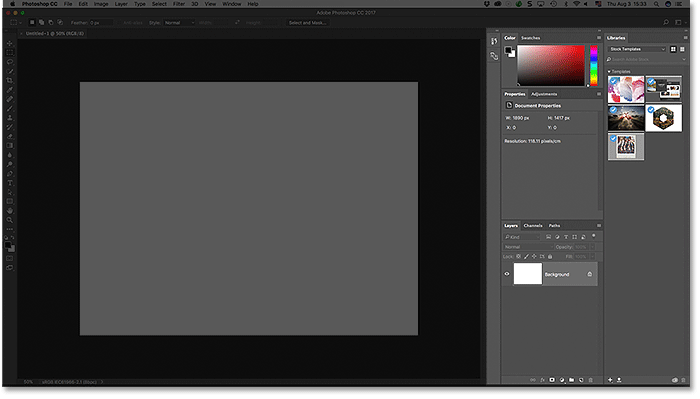Screen dimensions: 700x399
Task: Create a new group folder icon
Action: (571, 380)
